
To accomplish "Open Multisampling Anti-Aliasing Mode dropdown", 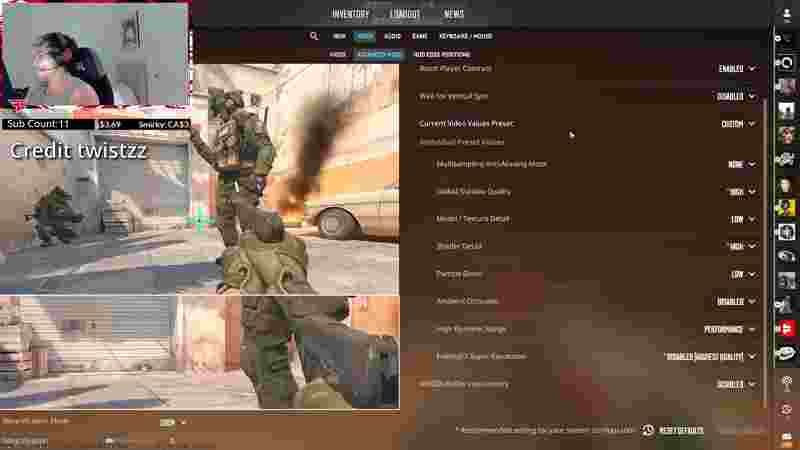I will pyautogui.click(x=742, y=164).
